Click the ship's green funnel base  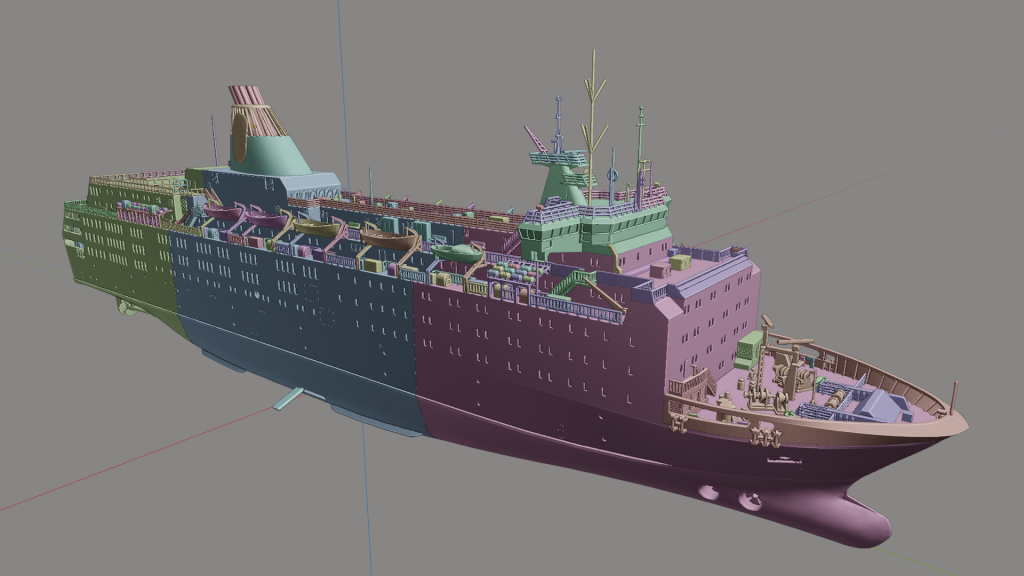(270, 154)
